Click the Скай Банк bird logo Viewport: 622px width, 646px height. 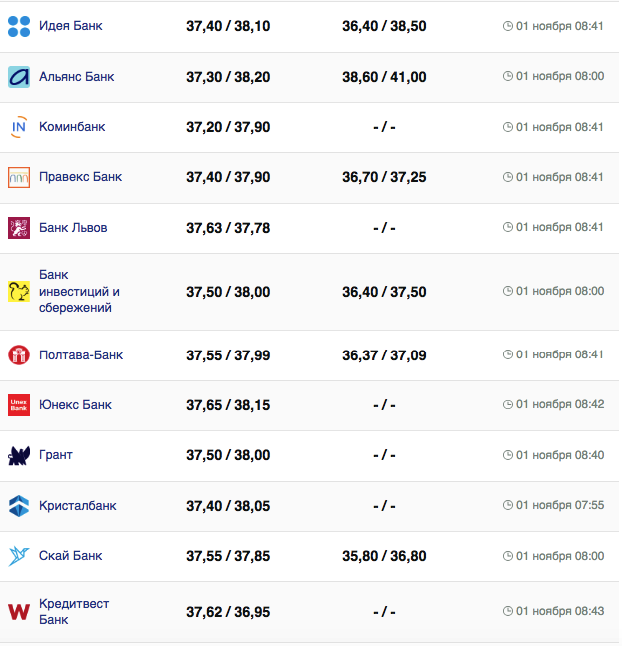click(19, 556)
